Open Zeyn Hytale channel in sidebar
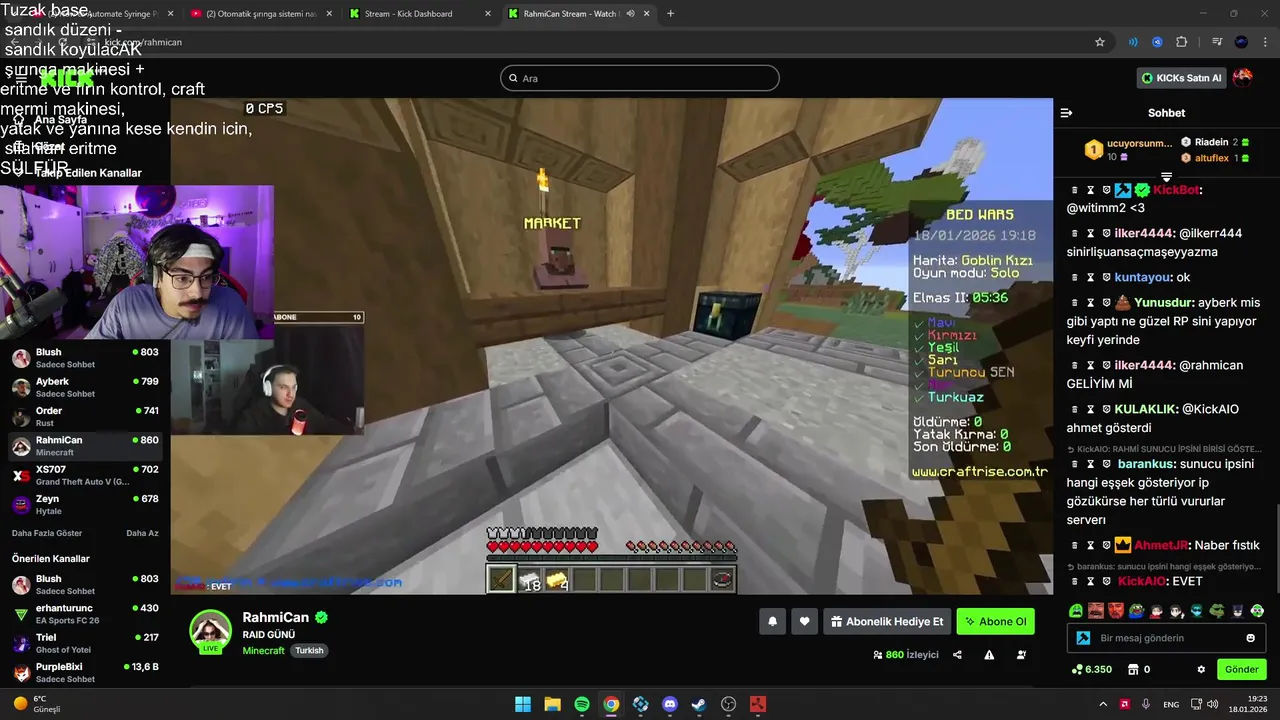The width and height of the screenshot is (1280, 720). (85, 504)
